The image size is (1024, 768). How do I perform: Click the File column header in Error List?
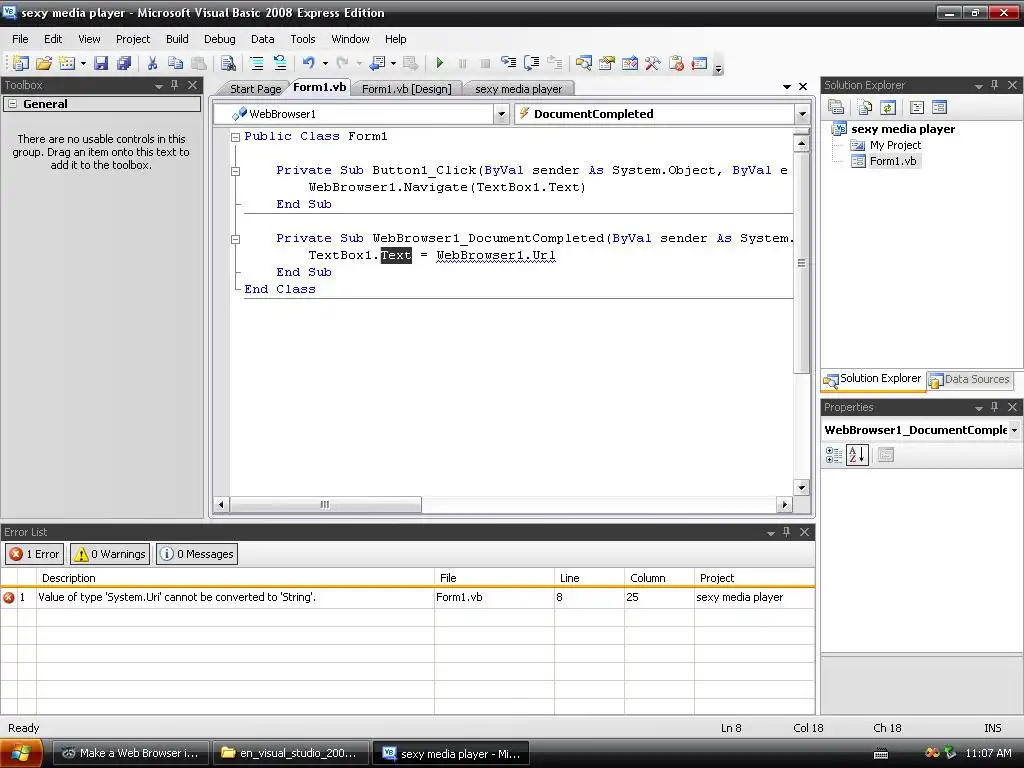tap(494, 578)
